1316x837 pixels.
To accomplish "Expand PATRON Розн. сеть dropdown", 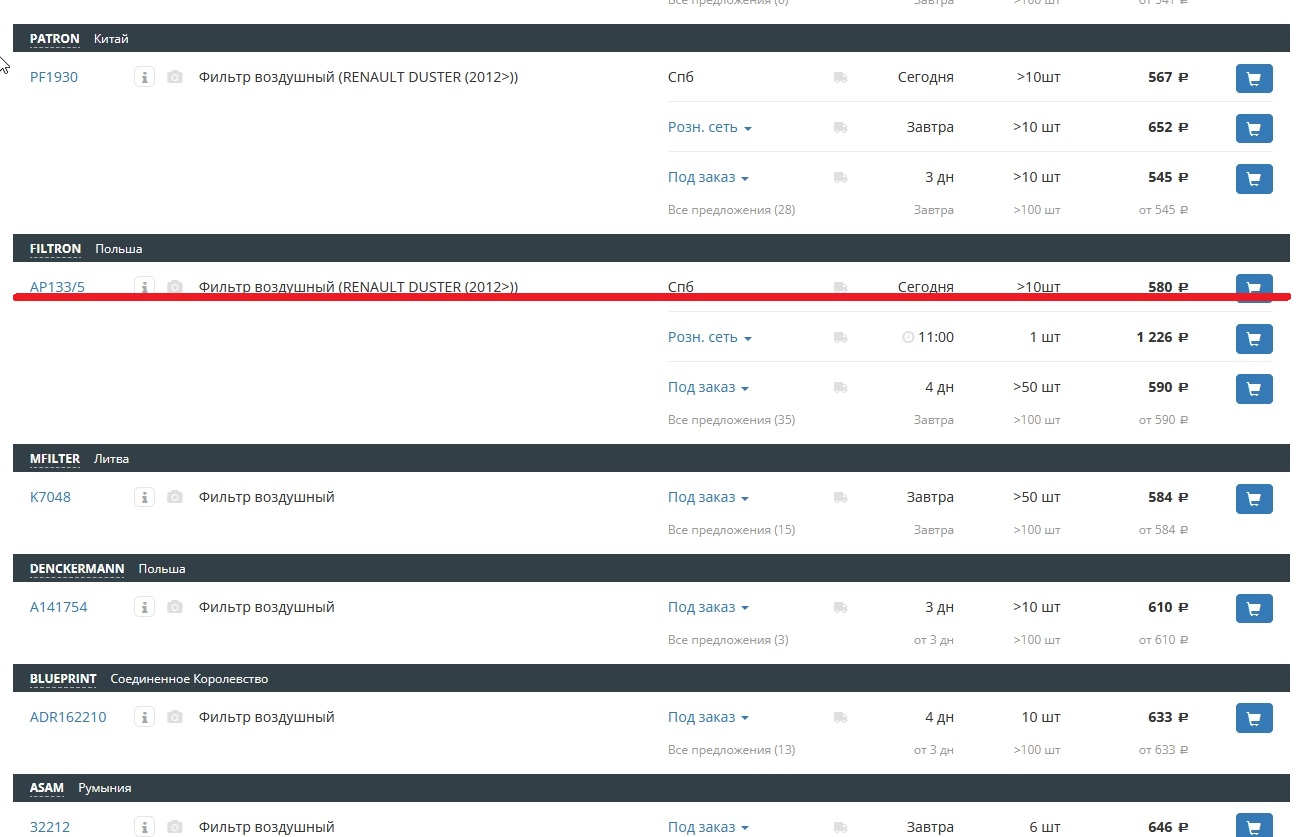I will [x=709, y=127].
